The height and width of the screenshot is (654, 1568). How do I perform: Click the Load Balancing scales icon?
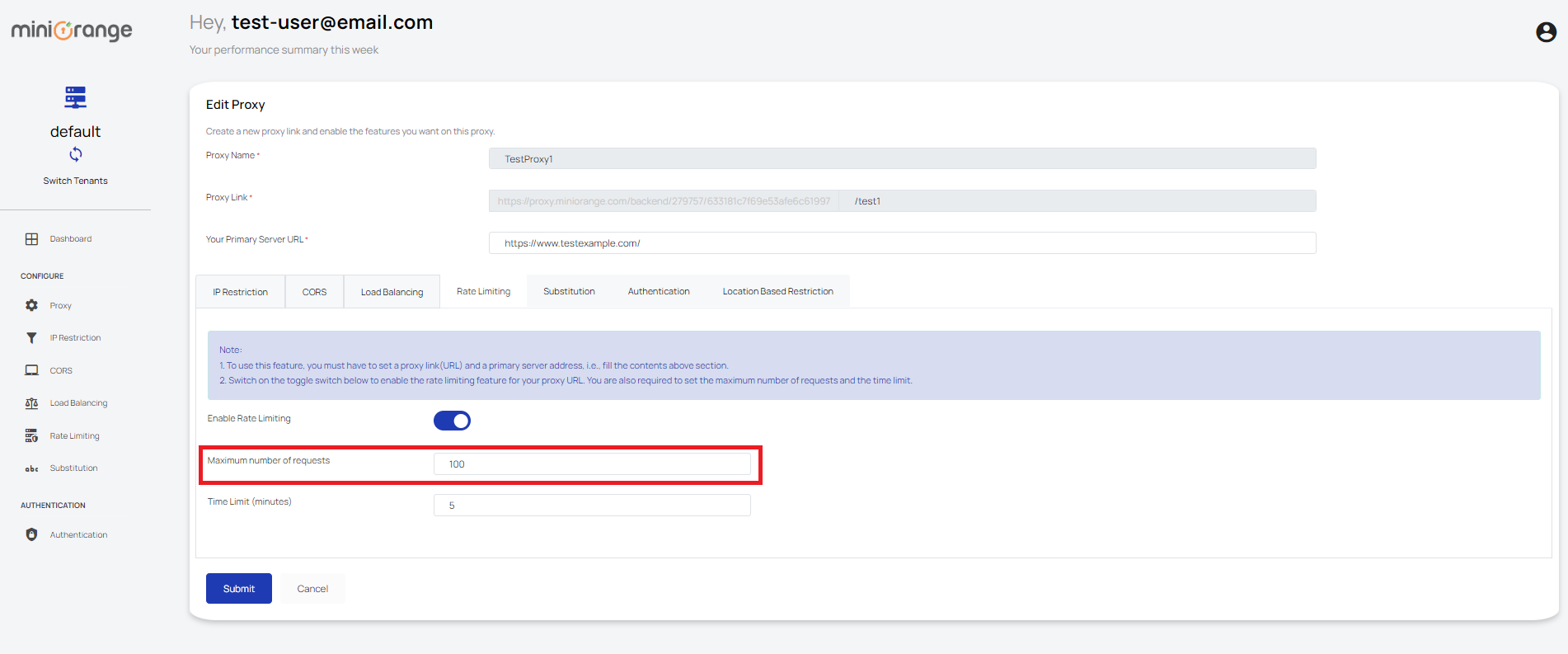tap(31, 403)
